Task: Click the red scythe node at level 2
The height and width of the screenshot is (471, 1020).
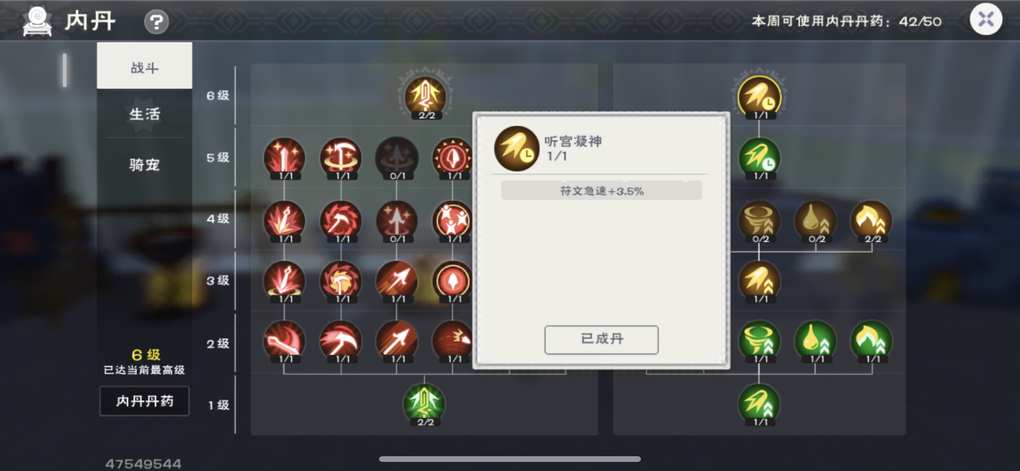Action: point(340,341)
